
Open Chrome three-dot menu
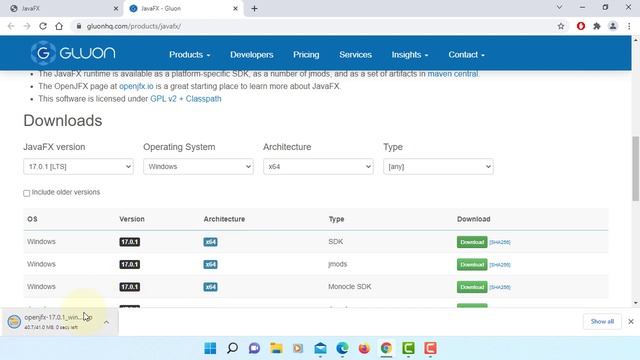click(x=629, y=26)
